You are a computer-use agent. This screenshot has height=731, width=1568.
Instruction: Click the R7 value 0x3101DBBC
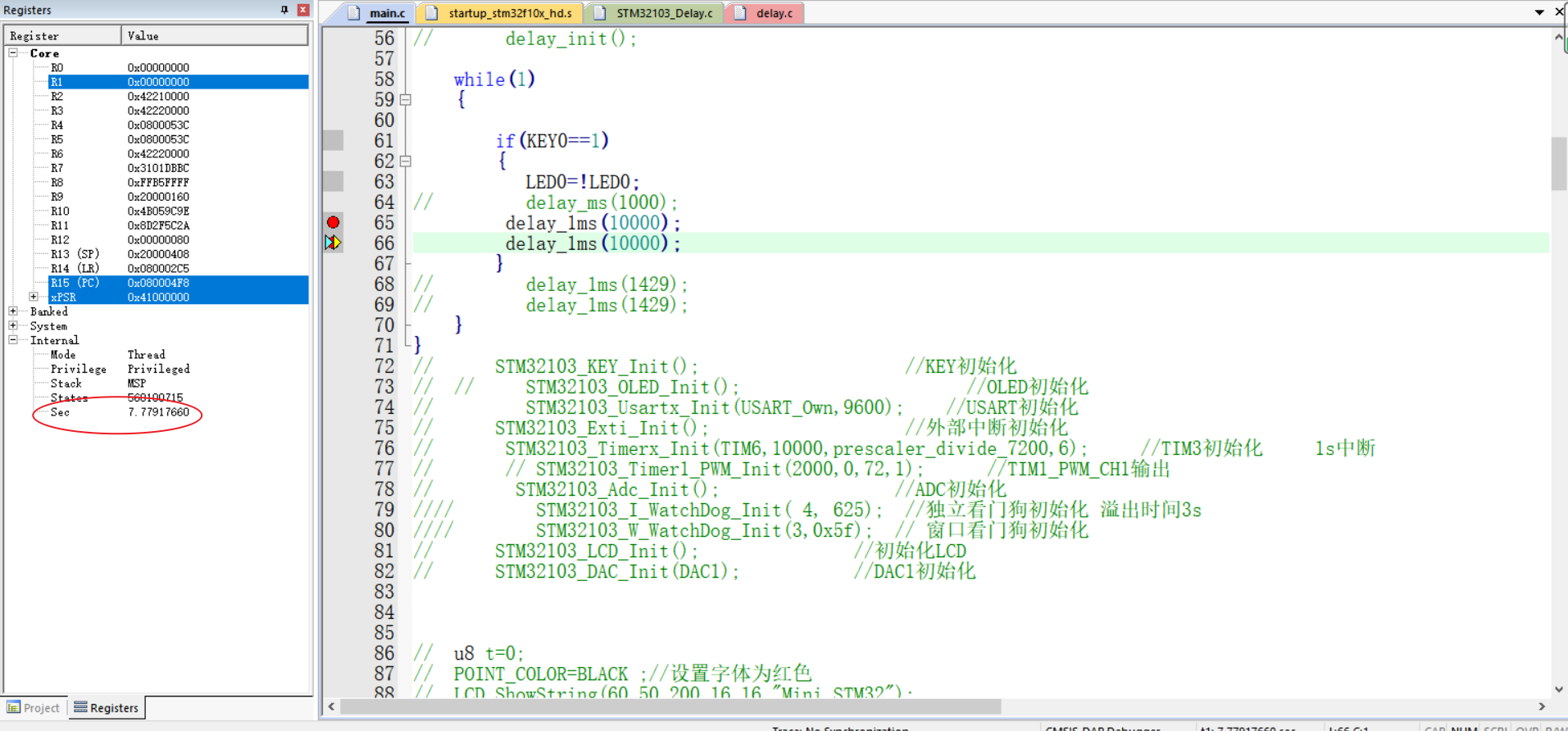tap(158, 168)
